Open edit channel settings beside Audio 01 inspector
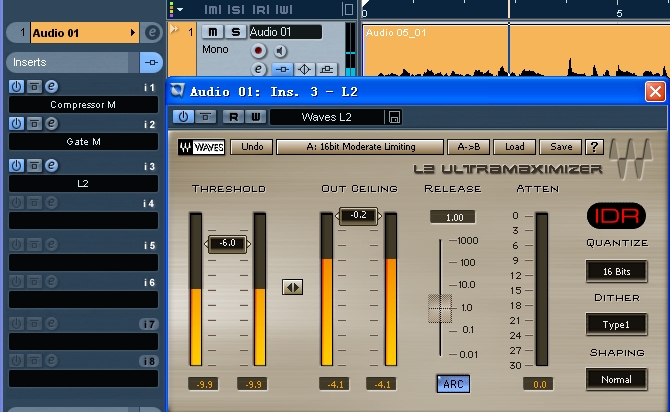The width and height of the screenshot is (670, 412). pos(152,32)
